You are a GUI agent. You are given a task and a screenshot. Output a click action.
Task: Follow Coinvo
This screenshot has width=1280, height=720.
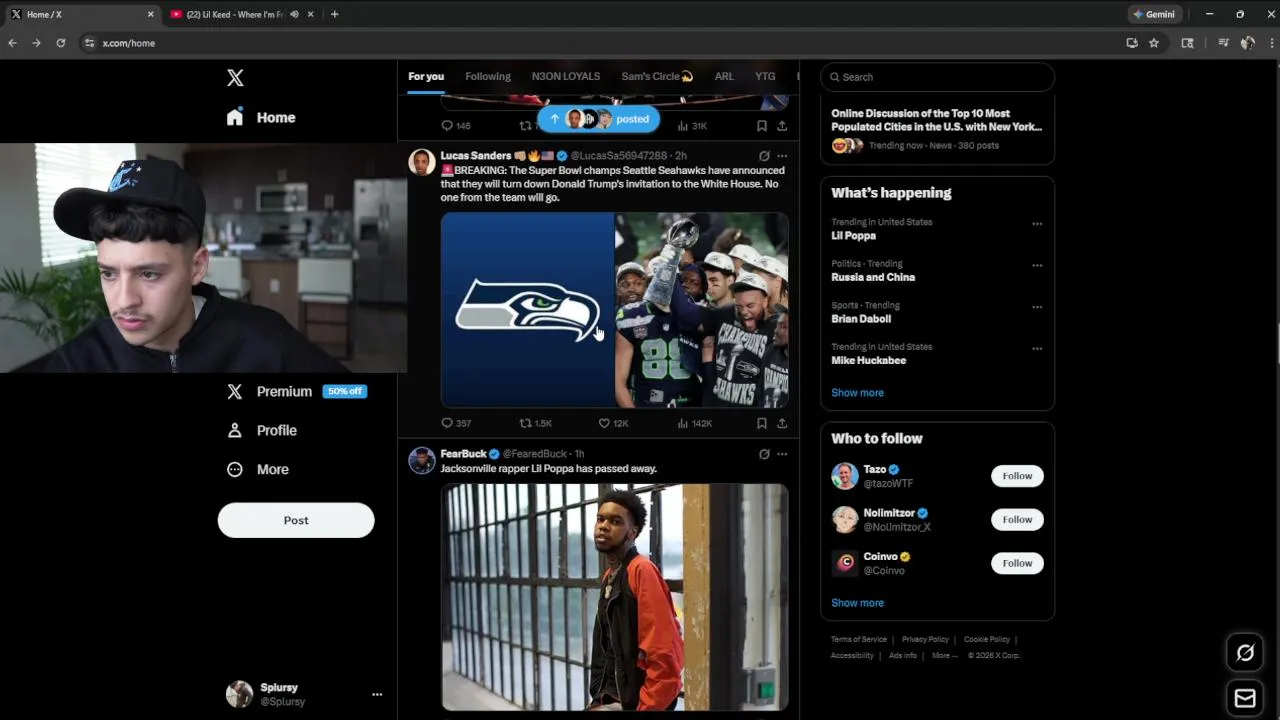tap(1017, 563)
